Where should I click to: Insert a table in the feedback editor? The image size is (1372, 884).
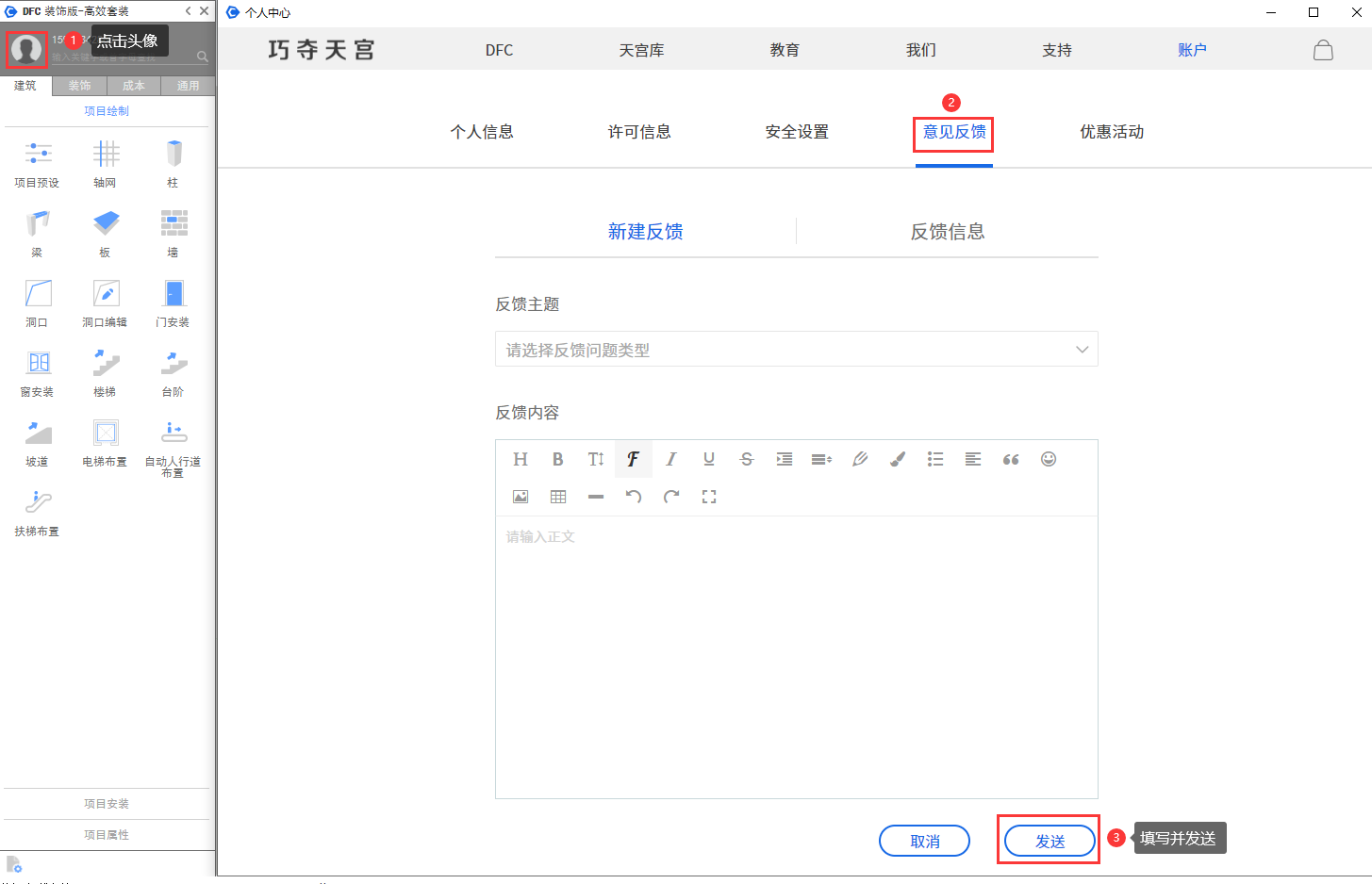pos(558,497)
